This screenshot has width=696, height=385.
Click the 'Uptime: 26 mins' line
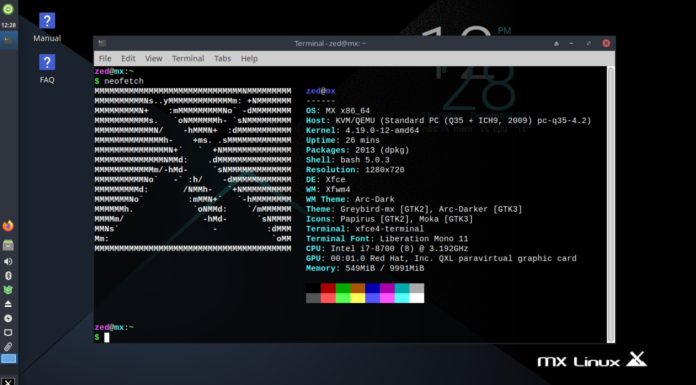point(343,140)
